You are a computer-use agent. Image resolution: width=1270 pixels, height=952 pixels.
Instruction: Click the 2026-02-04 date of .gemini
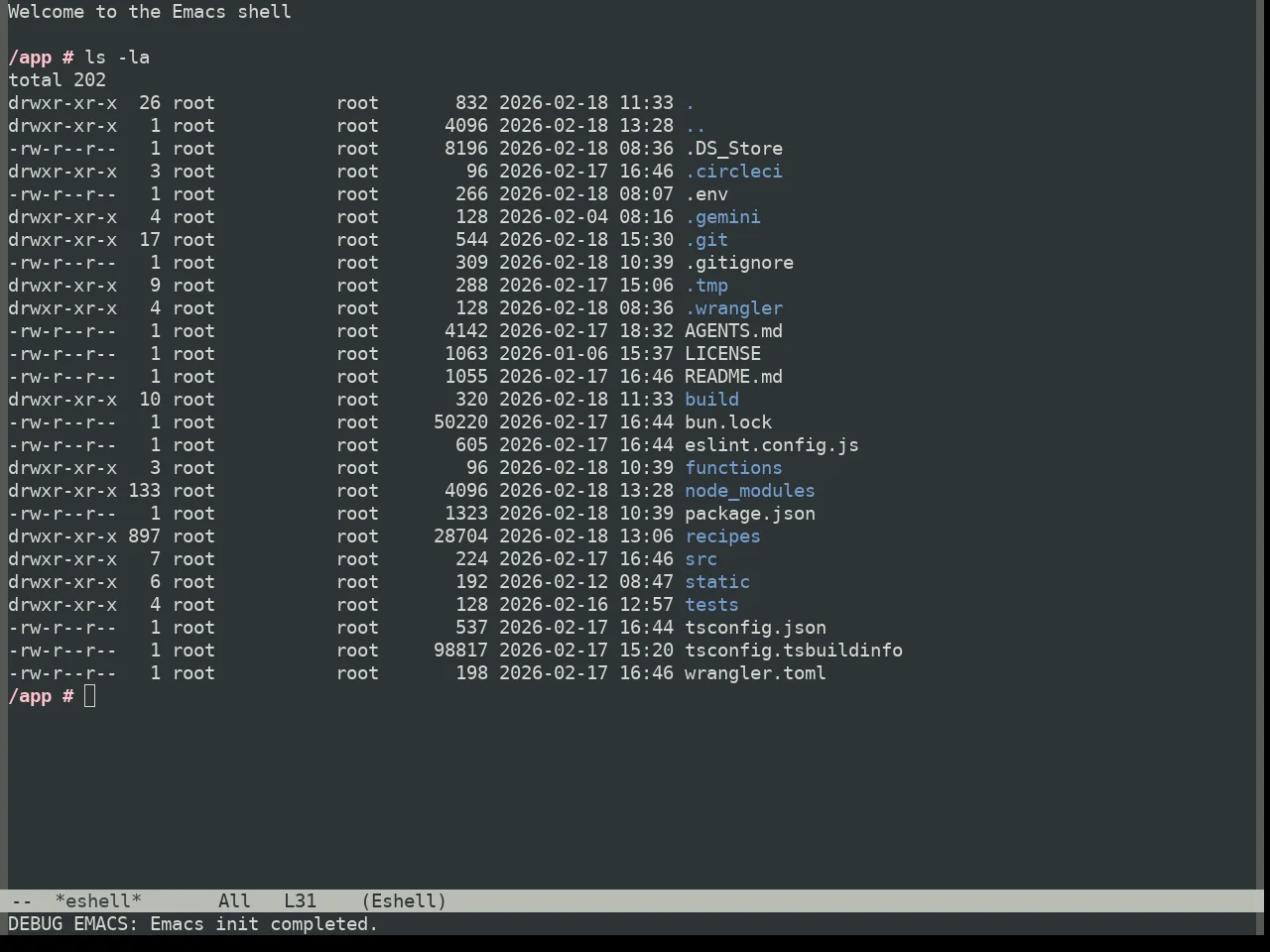(x=554, y=217)
